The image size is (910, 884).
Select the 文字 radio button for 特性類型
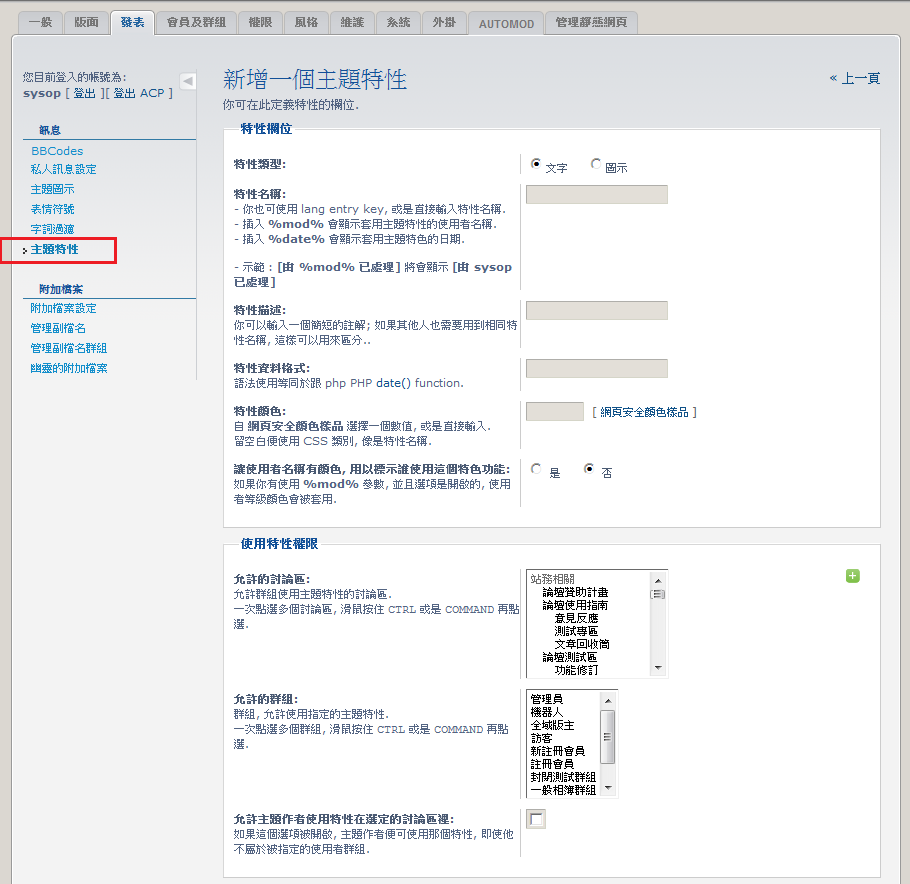coord(537,165)
